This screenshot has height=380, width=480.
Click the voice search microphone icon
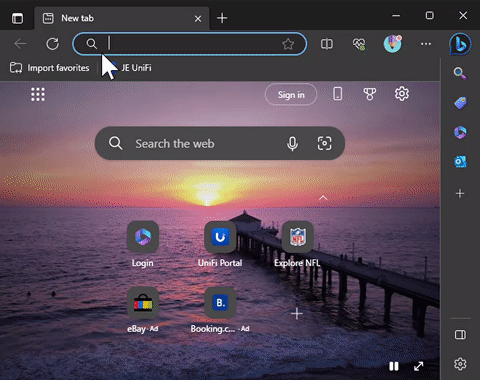[x=292, y=144]
